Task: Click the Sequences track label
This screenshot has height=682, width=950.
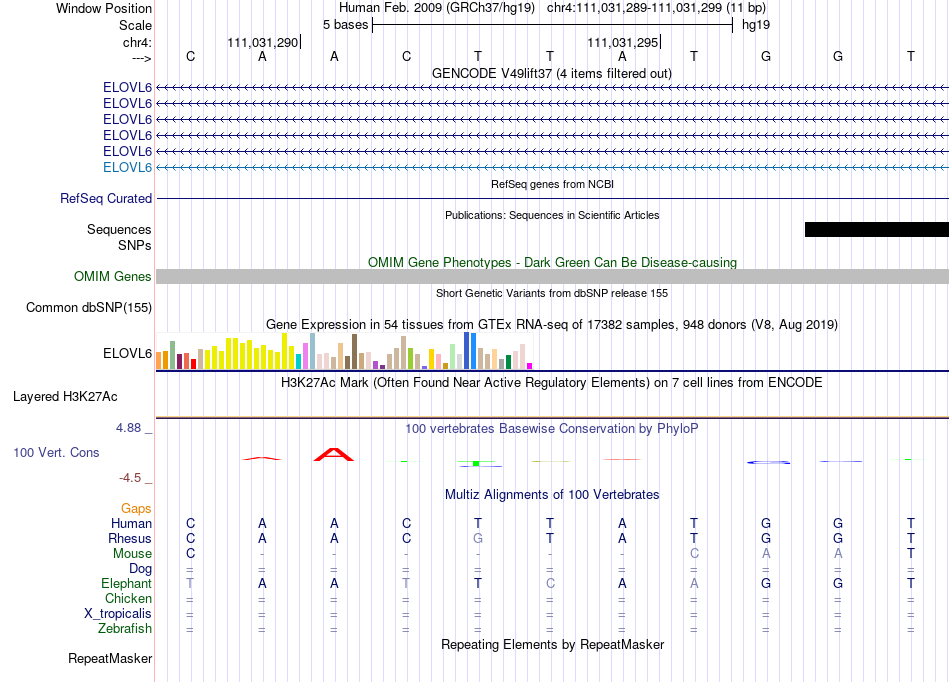Action: 119,230
